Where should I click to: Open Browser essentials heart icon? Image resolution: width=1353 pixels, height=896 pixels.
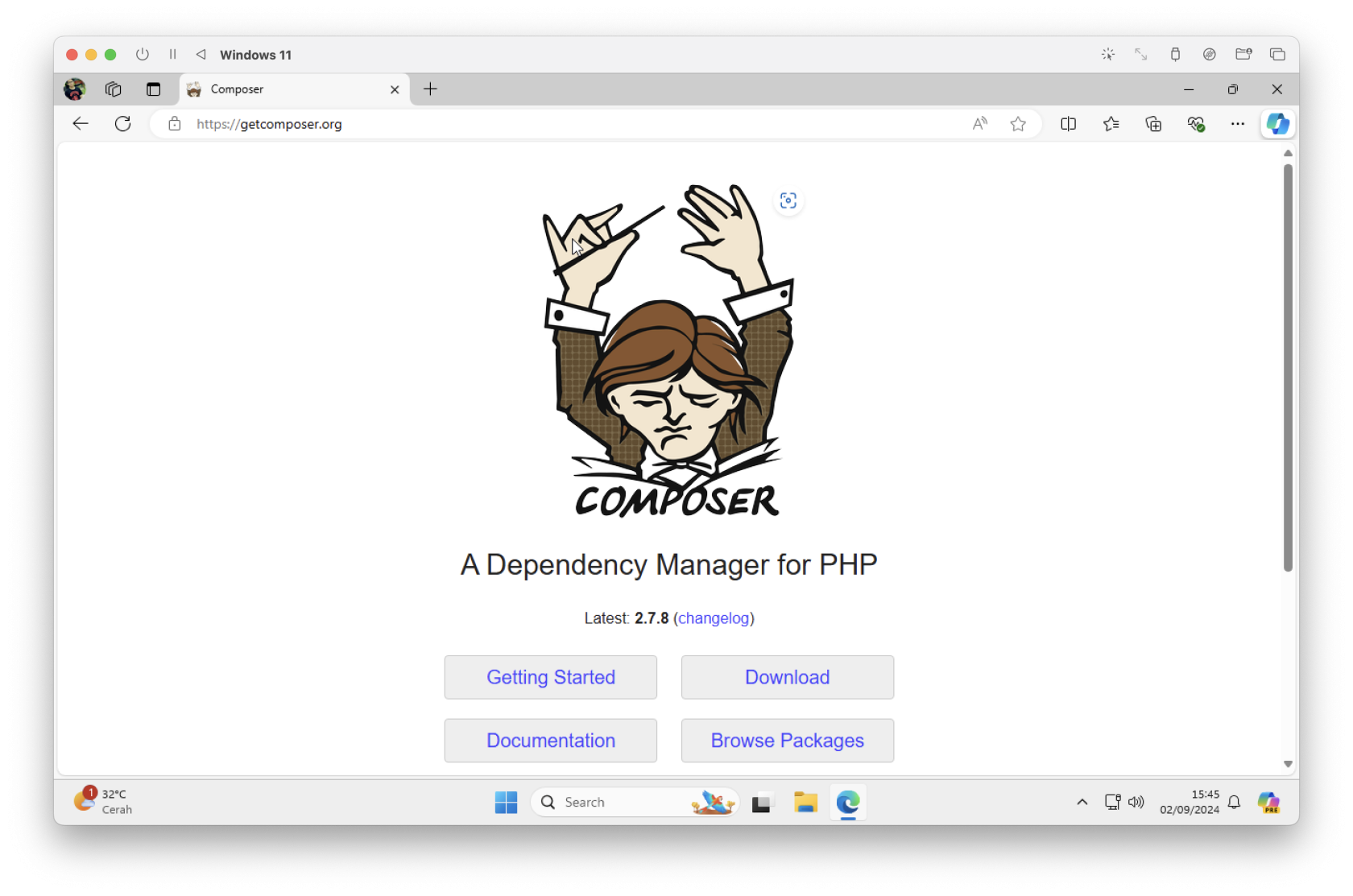point(1196,124)
